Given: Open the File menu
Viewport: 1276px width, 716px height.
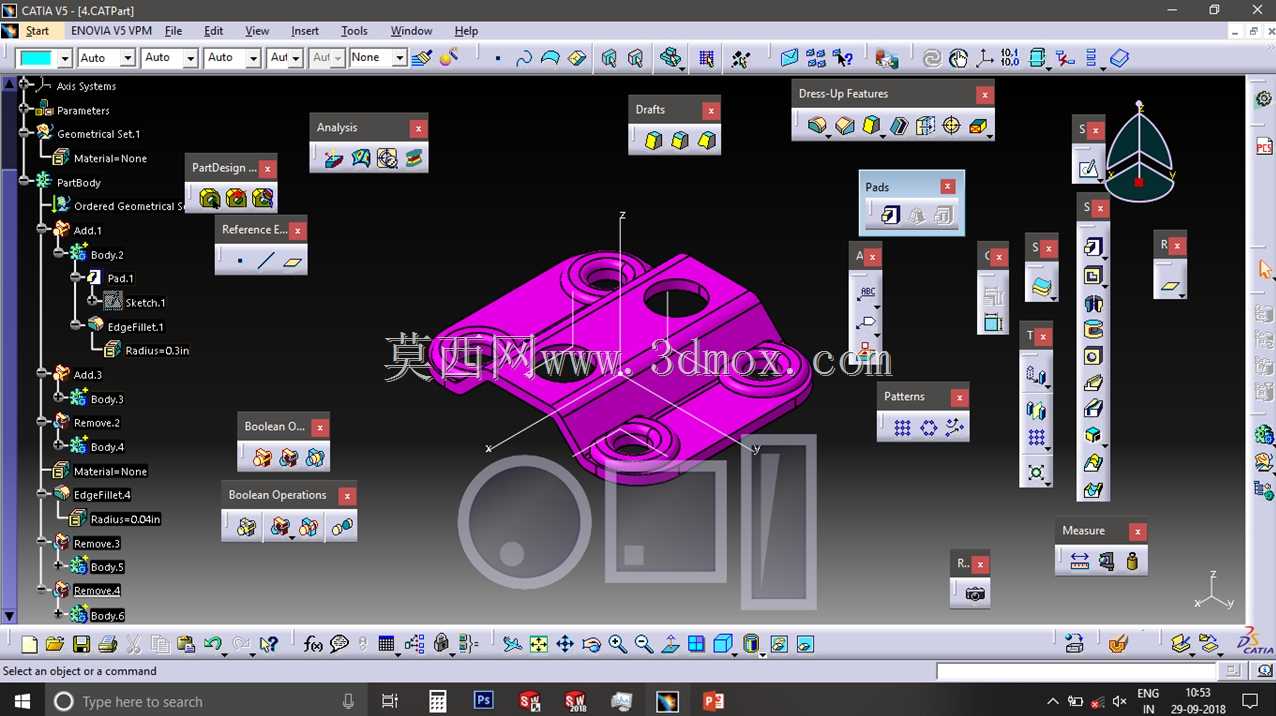Looking at the screenshot, I should [173, 31].
